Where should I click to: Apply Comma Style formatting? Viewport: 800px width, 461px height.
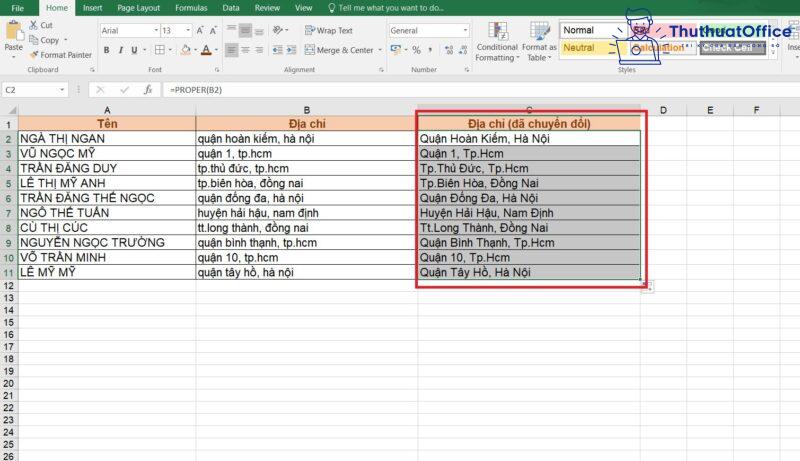click(x=430, y=50)
